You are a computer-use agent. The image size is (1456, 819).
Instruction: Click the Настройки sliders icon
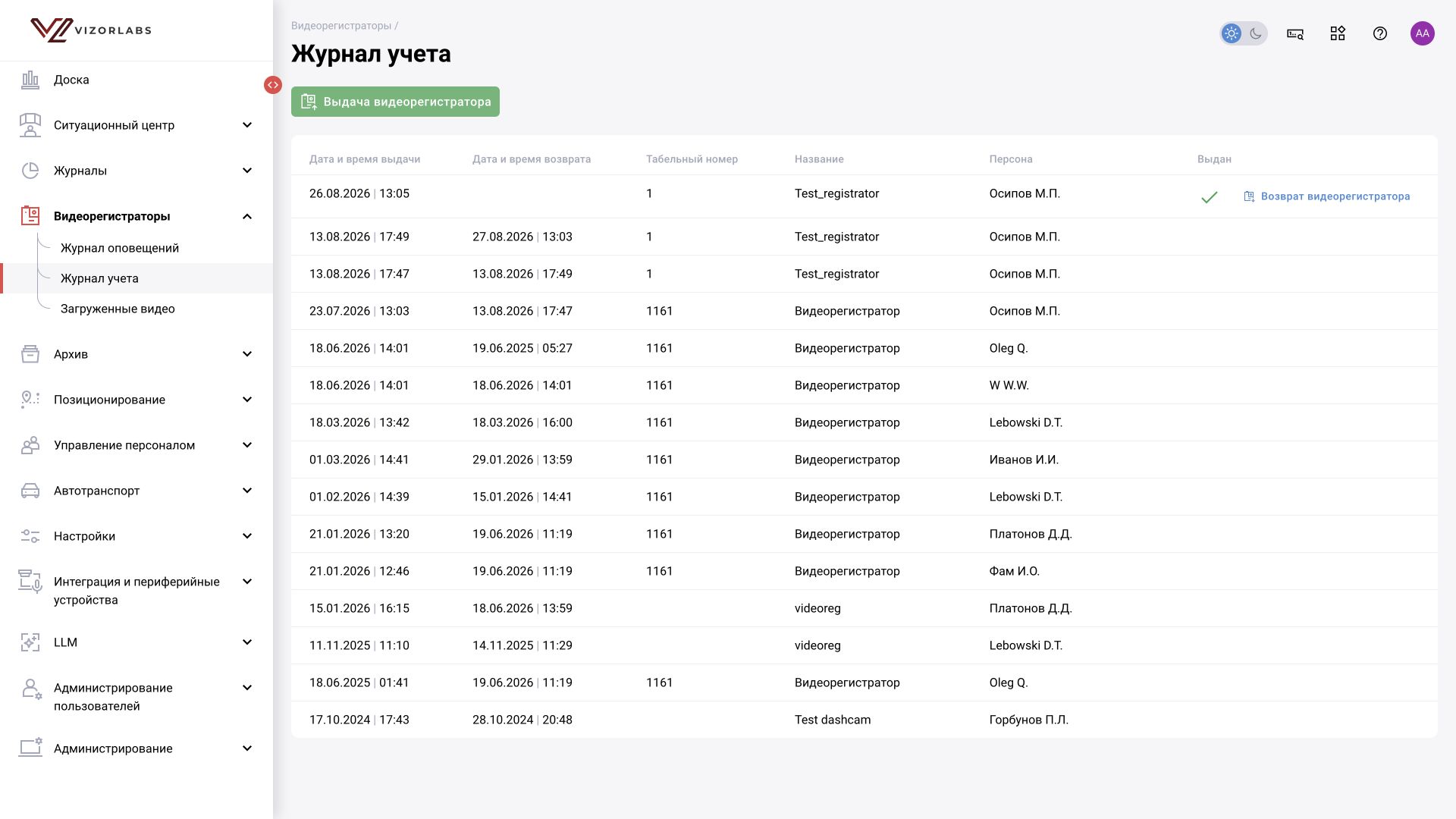pos(30,536)
